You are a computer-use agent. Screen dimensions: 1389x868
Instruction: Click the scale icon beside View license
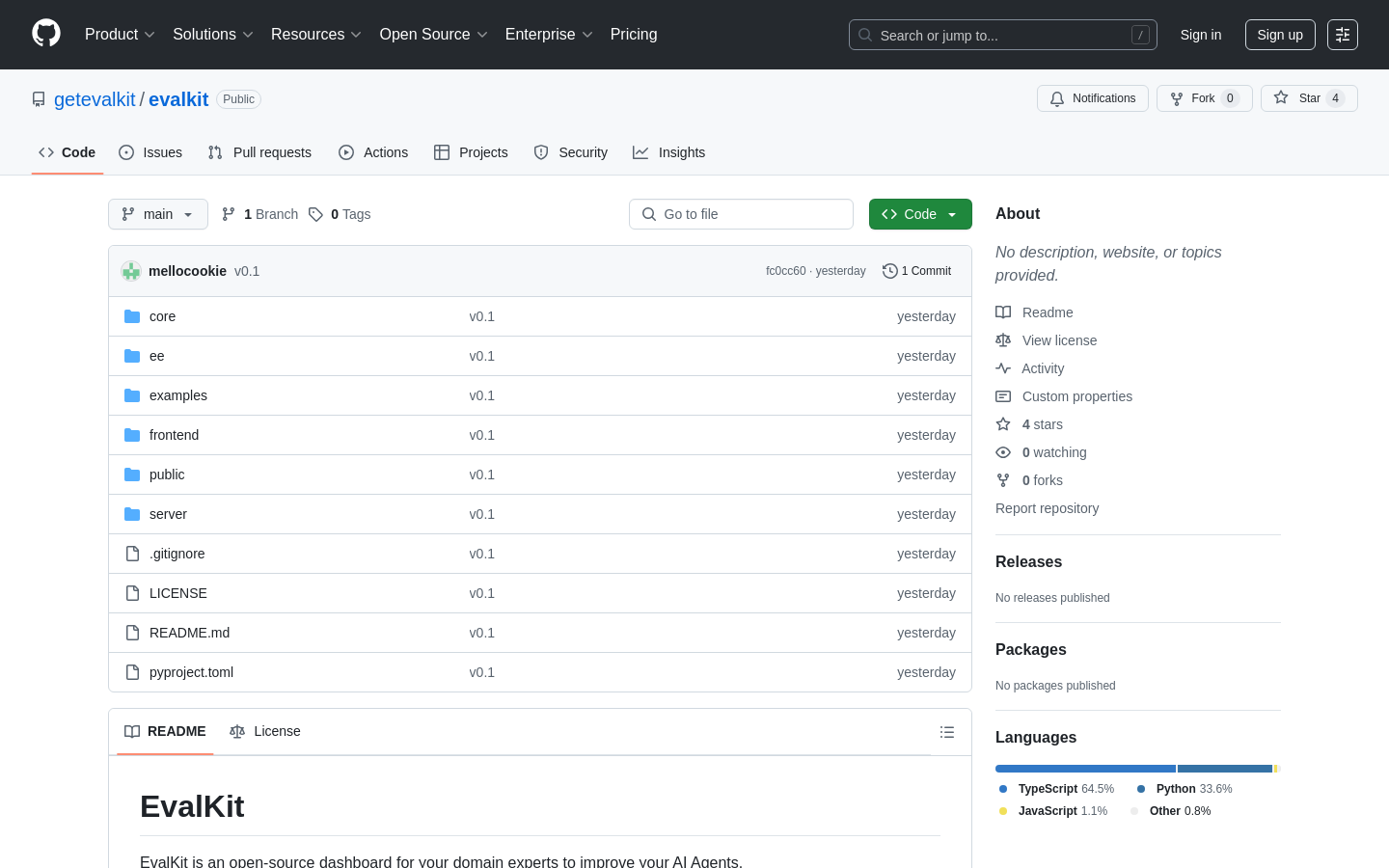click(1003, 340)
